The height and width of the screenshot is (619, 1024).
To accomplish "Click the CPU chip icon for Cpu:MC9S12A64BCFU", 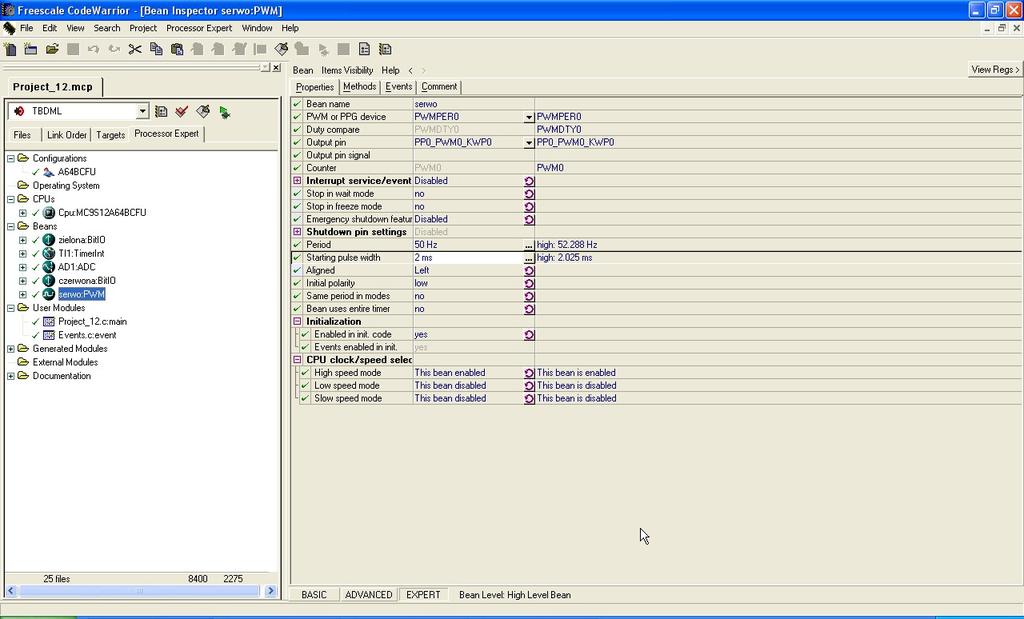I will pos(49,213).
